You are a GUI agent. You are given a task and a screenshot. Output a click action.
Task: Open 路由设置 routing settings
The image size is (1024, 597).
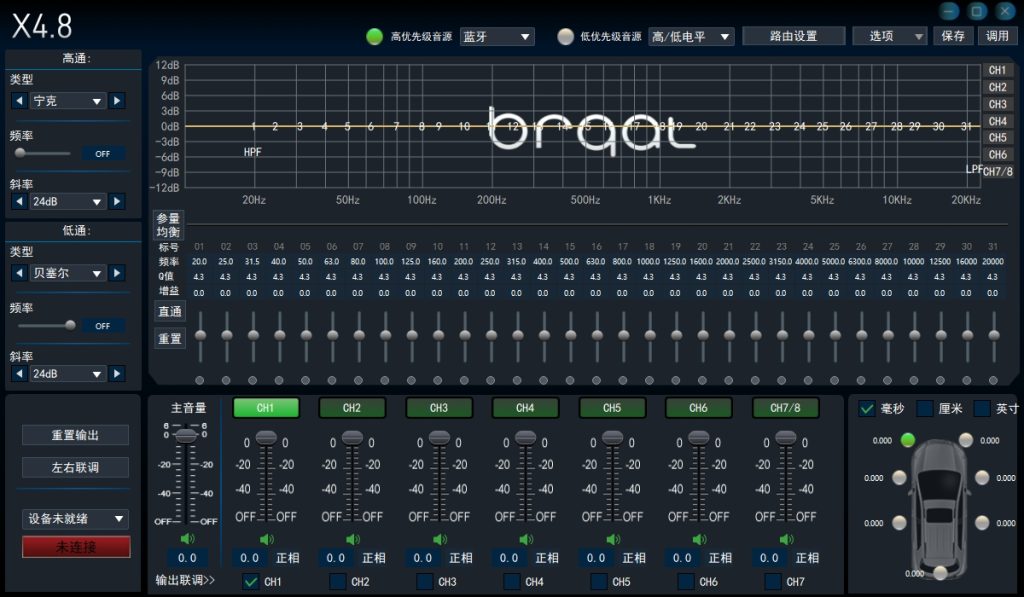coord(793,36)
